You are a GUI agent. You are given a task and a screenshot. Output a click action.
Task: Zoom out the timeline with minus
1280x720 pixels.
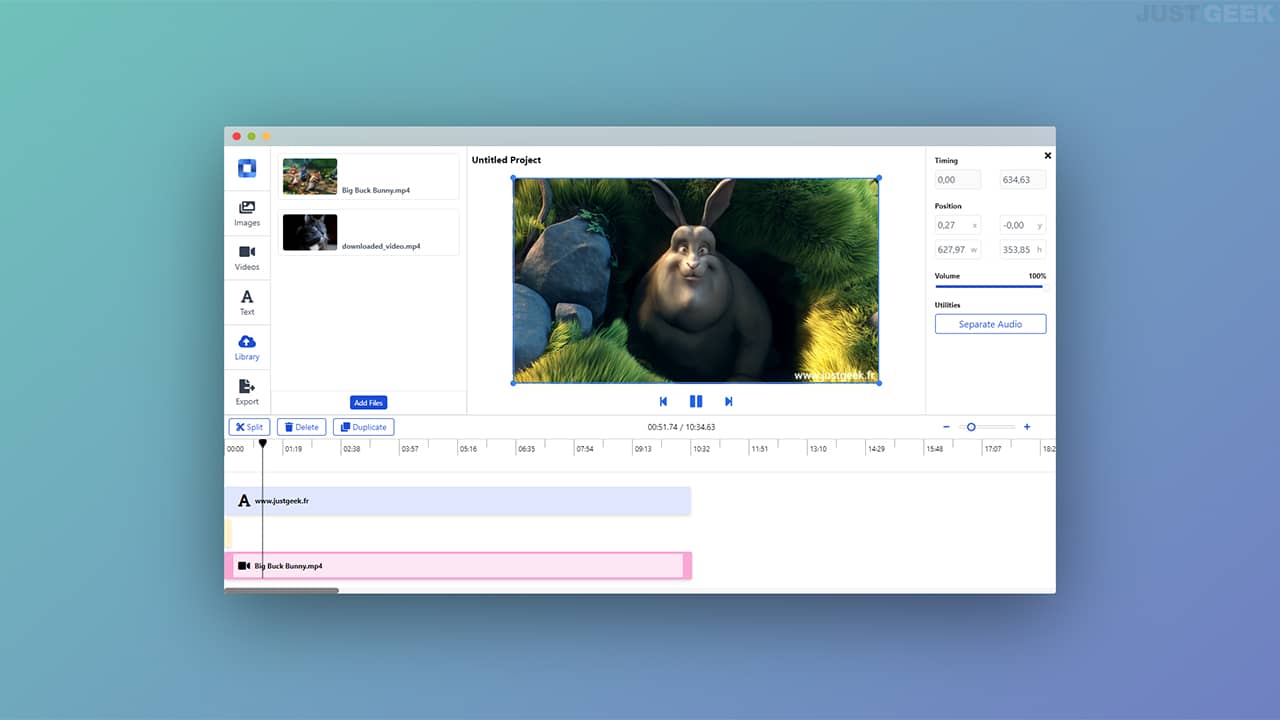point(946,427)
